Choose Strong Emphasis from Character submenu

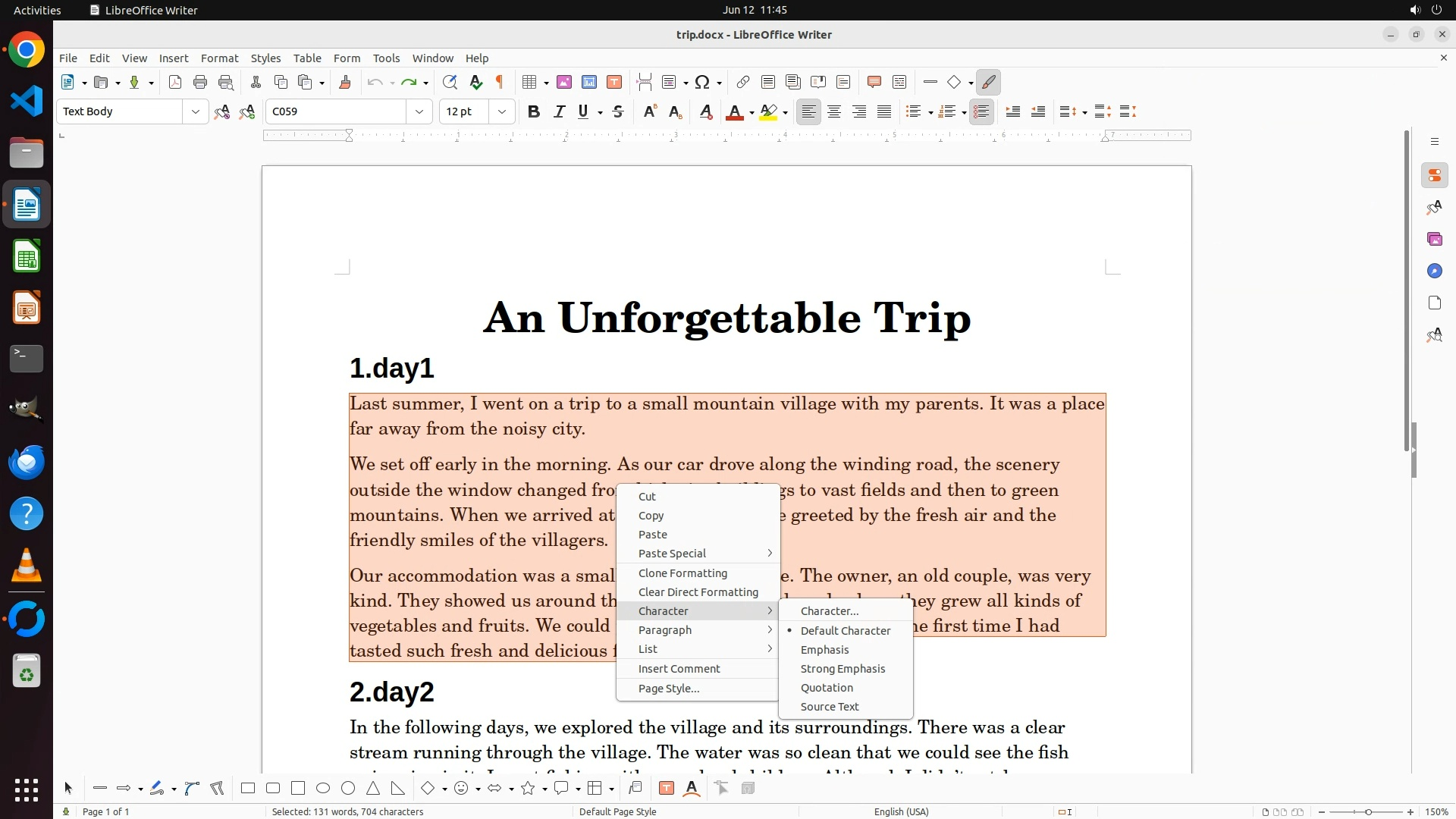(x=843, y=669)
